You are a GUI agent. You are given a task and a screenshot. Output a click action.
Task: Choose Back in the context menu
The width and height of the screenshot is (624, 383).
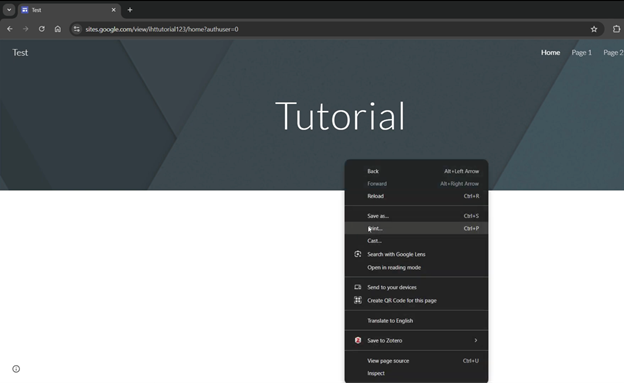tap(416, 171)
